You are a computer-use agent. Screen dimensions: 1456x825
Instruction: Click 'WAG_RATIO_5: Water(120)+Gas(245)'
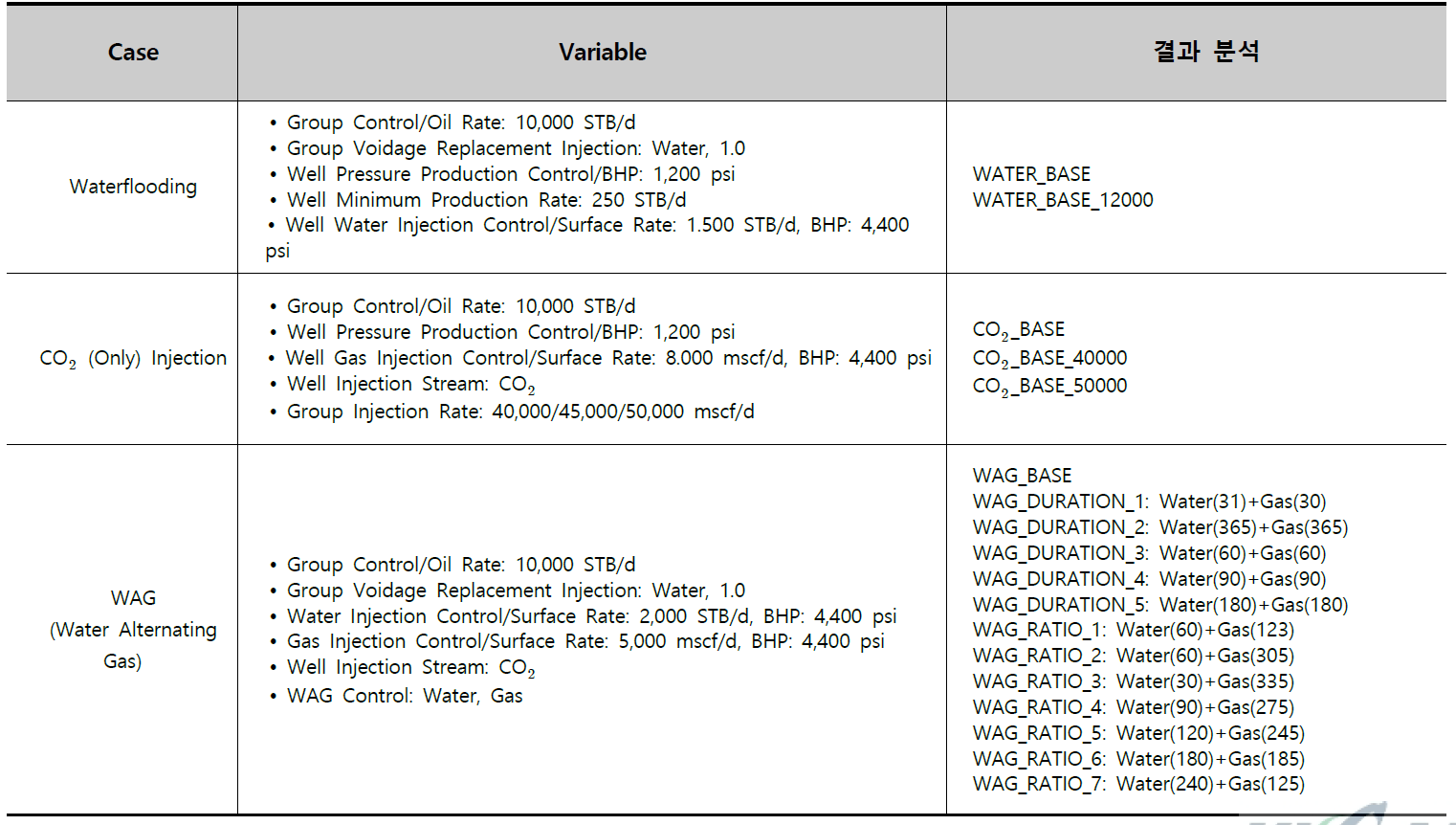1138,733
